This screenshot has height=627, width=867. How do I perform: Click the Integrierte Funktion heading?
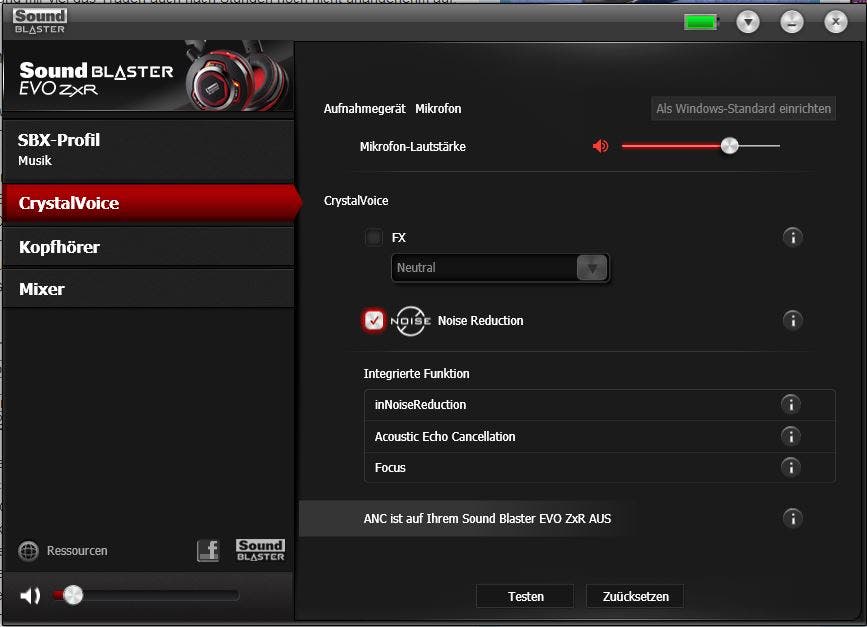pyautogui.click(x=416, y=374)
